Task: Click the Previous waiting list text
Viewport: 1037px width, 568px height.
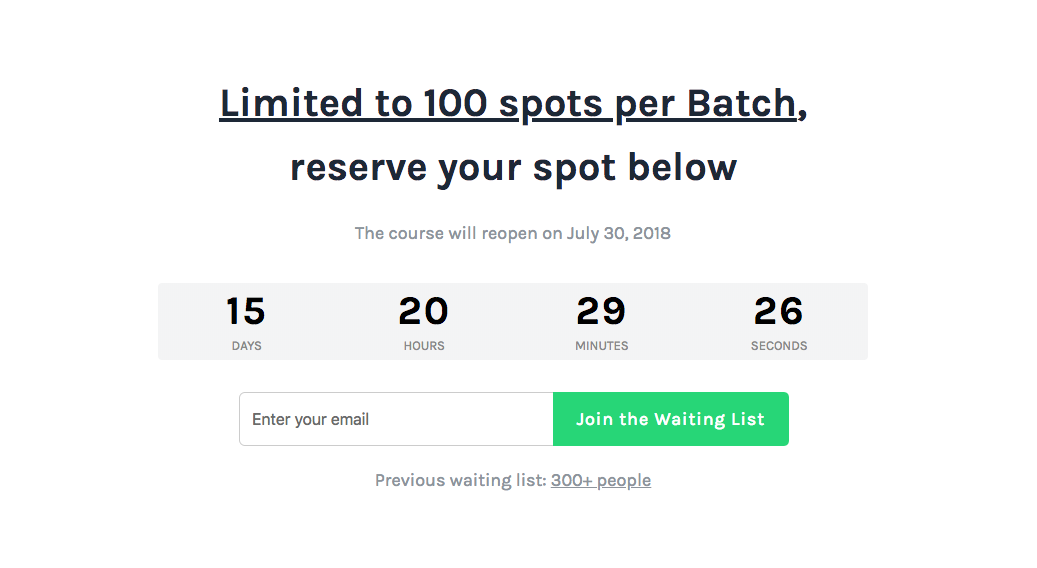Action: [x=460, y=480]
